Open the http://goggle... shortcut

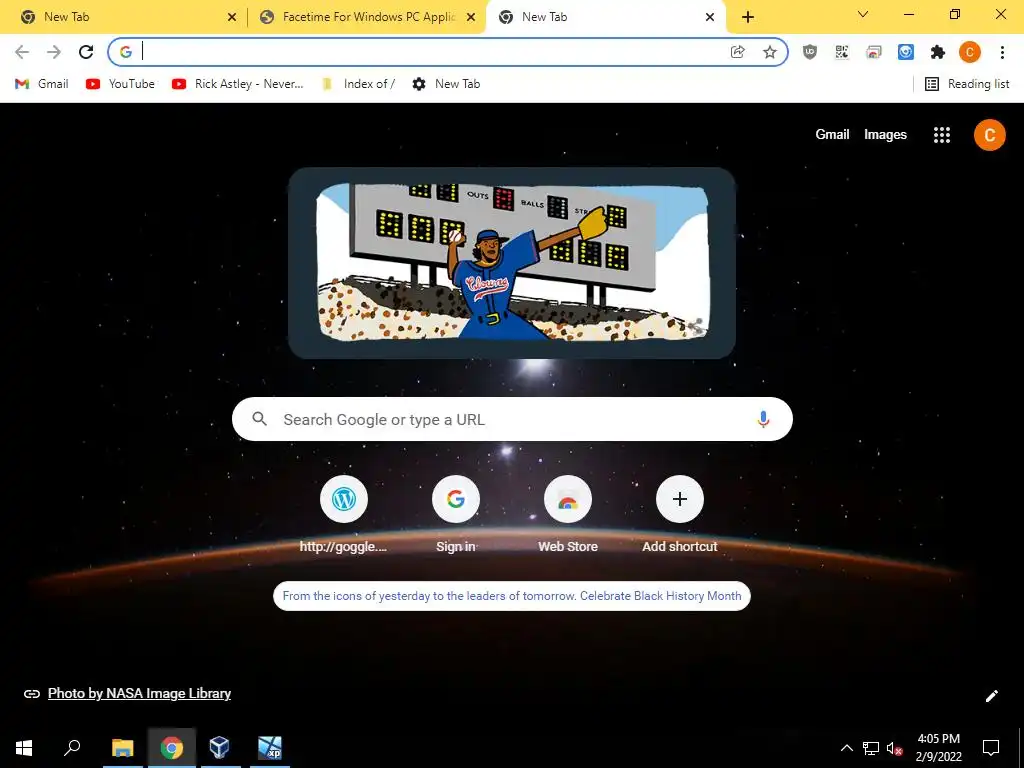tap(344, 516)
